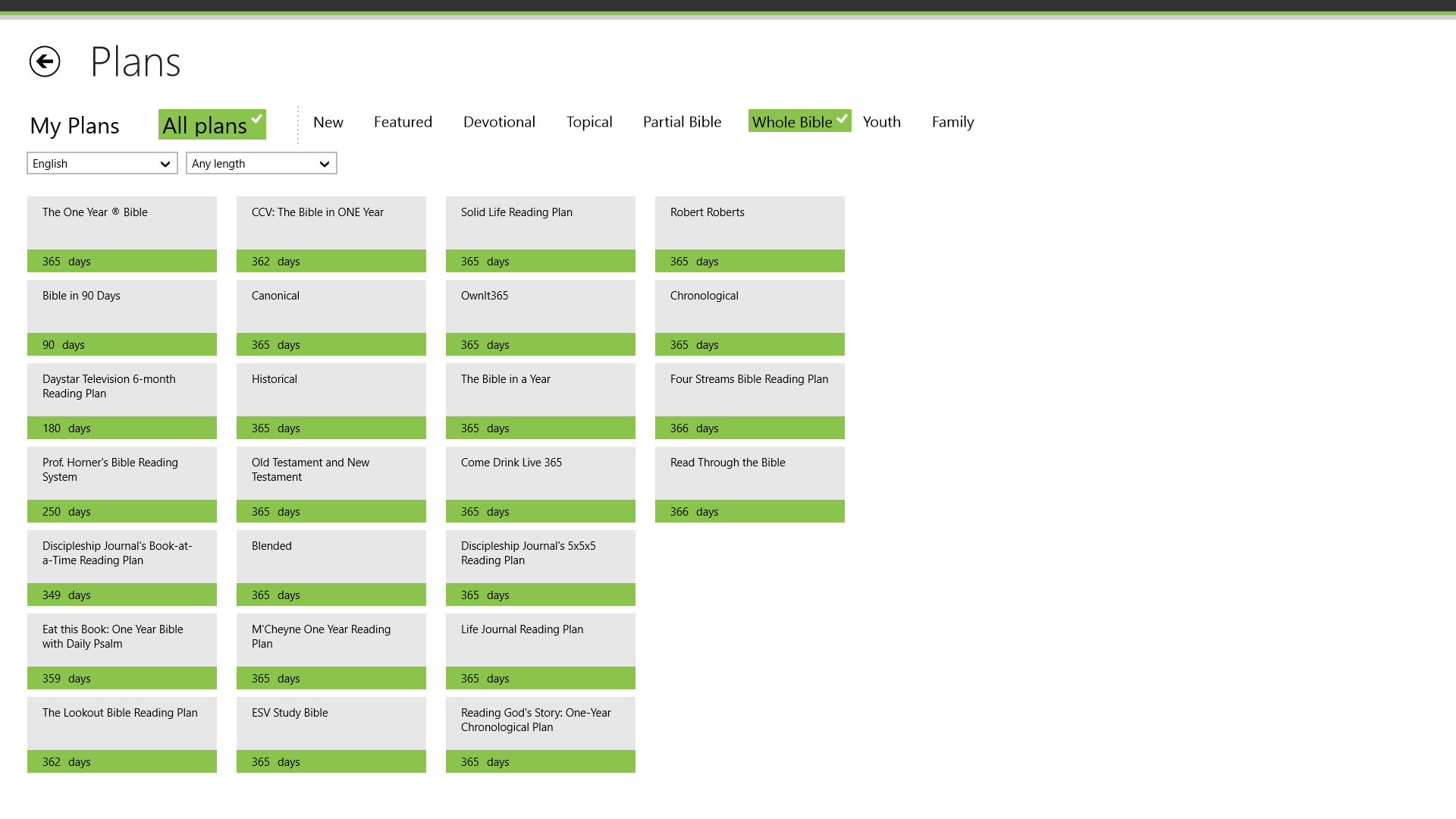Choose the Topical category filter

pos(589,121)
